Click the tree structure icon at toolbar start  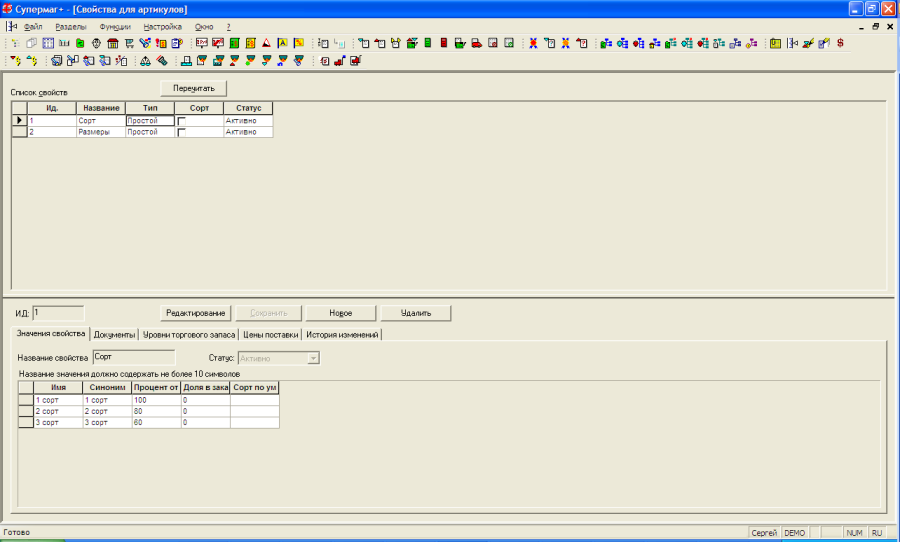pos(15,43)
